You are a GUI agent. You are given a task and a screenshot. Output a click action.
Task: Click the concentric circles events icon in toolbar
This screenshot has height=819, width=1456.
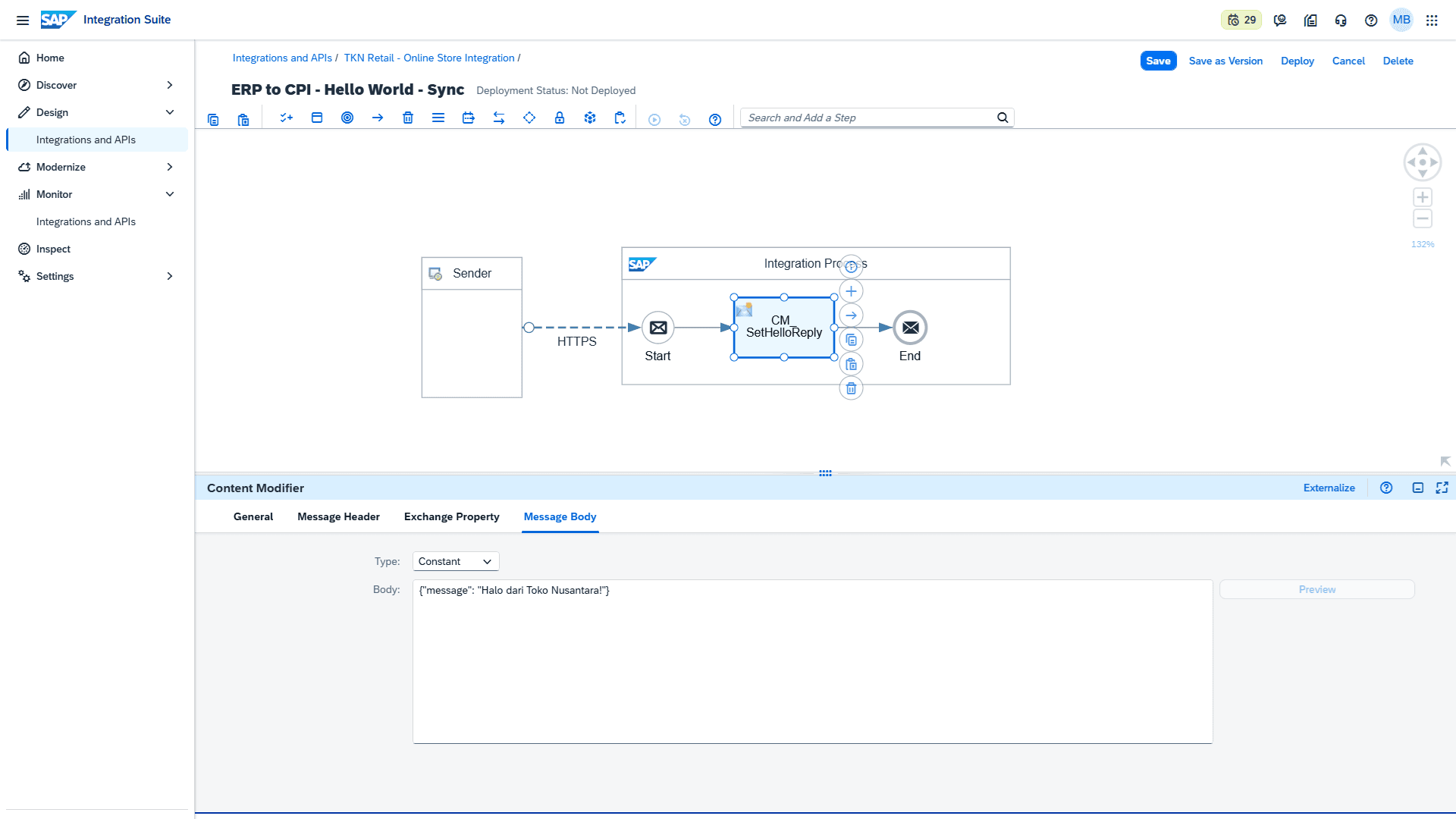point(347,118)
